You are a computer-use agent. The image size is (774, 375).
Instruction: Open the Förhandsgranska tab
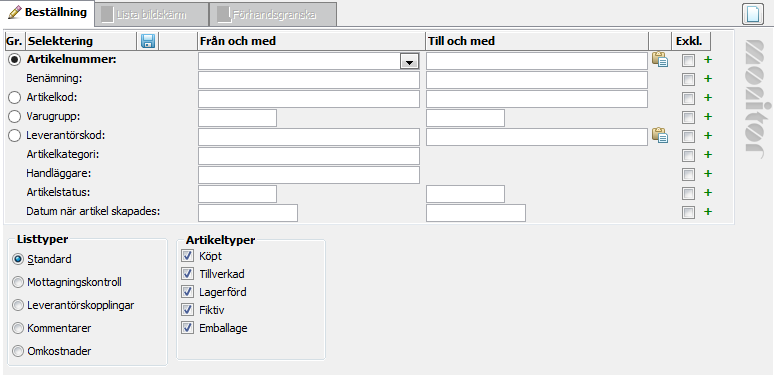(x=273, y=14)
